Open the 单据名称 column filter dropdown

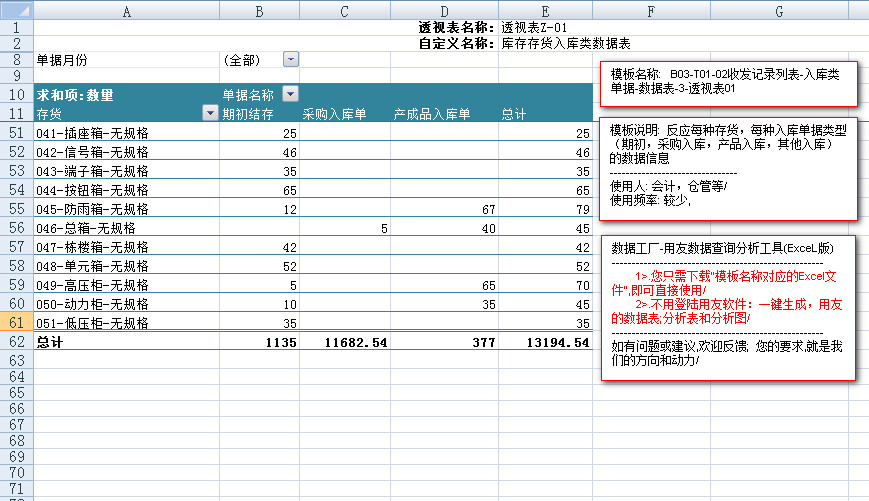(x=290, y=94)
